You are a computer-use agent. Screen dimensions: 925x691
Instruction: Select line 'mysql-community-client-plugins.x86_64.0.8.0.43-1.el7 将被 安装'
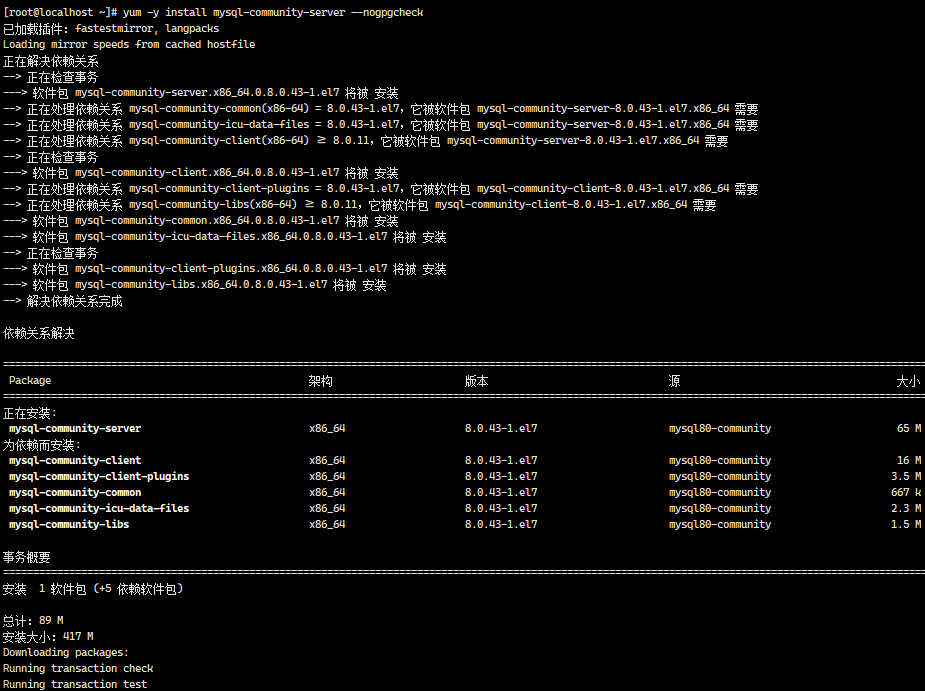pyautogui.click(x=225, y=268)
